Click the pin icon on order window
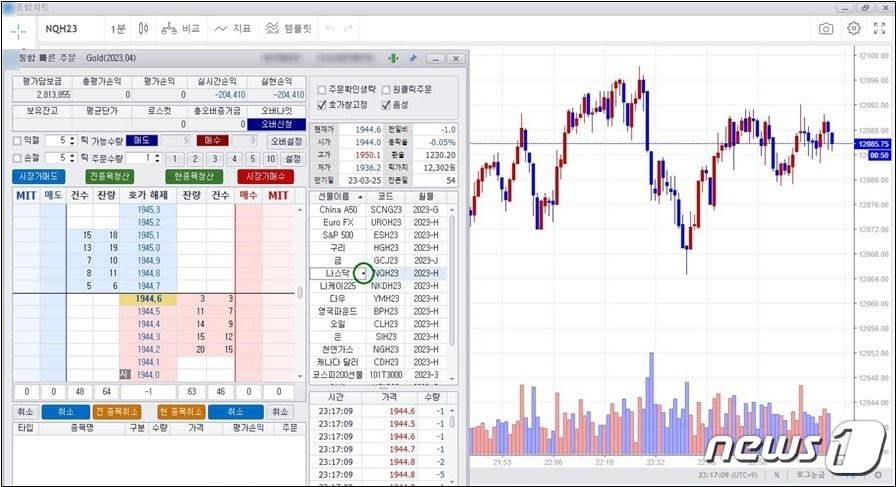This screenshot has height=487, width=896. (x=412, y=59)
